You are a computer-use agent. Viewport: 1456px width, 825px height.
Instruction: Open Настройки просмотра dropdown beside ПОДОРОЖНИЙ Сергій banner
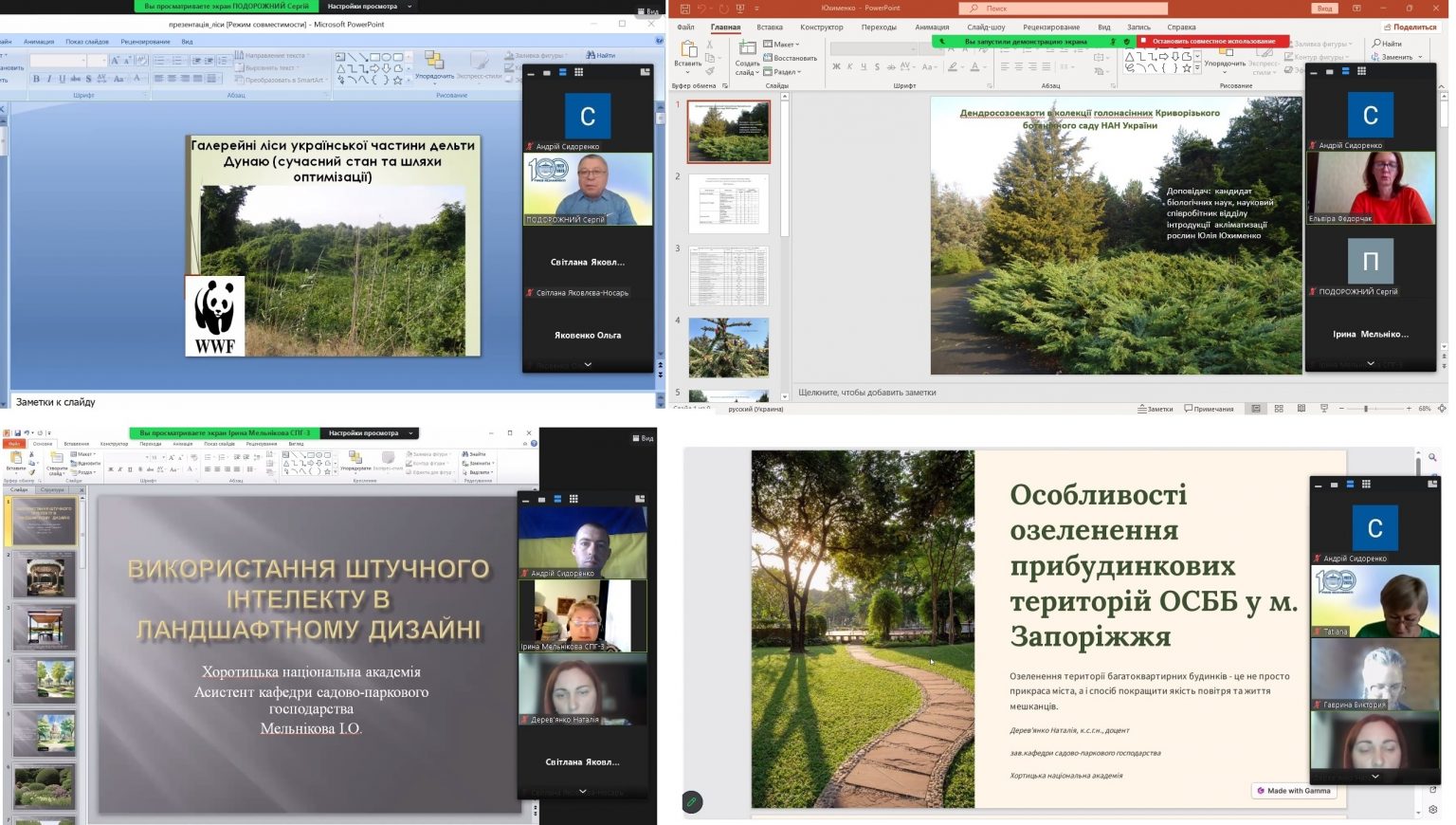369,7
